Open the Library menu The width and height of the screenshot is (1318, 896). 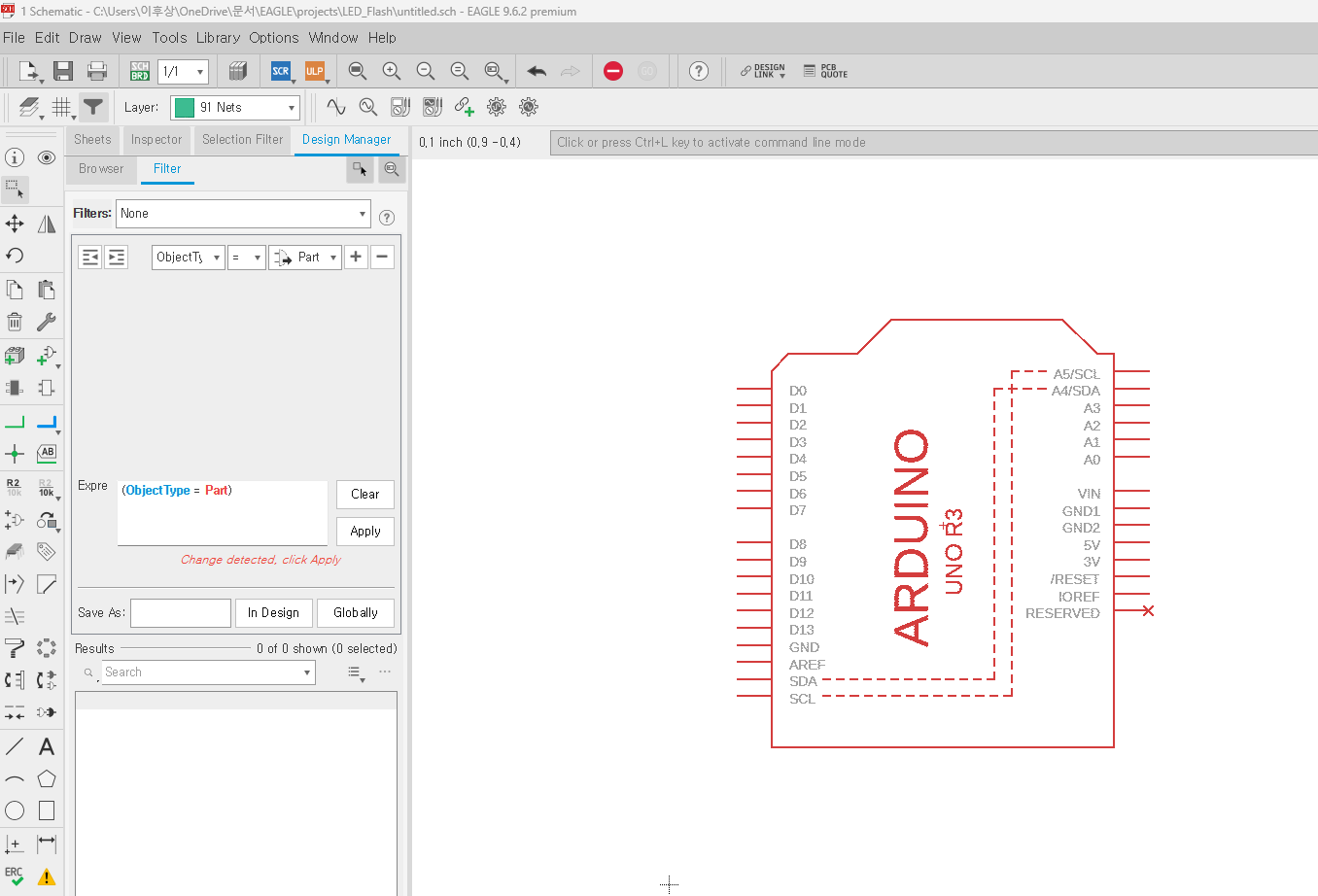point(218,38)
